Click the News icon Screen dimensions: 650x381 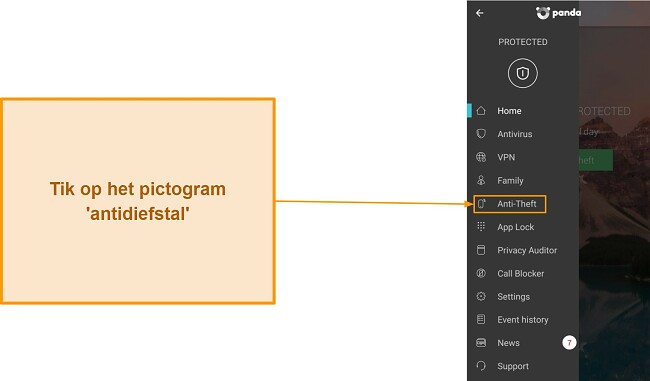click(x=481, y=343)
